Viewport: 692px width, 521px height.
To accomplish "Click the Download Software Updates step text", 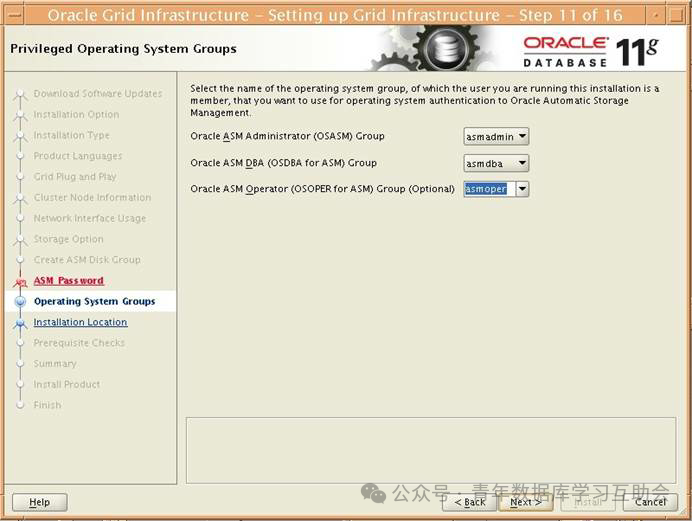I will (98, 94).
